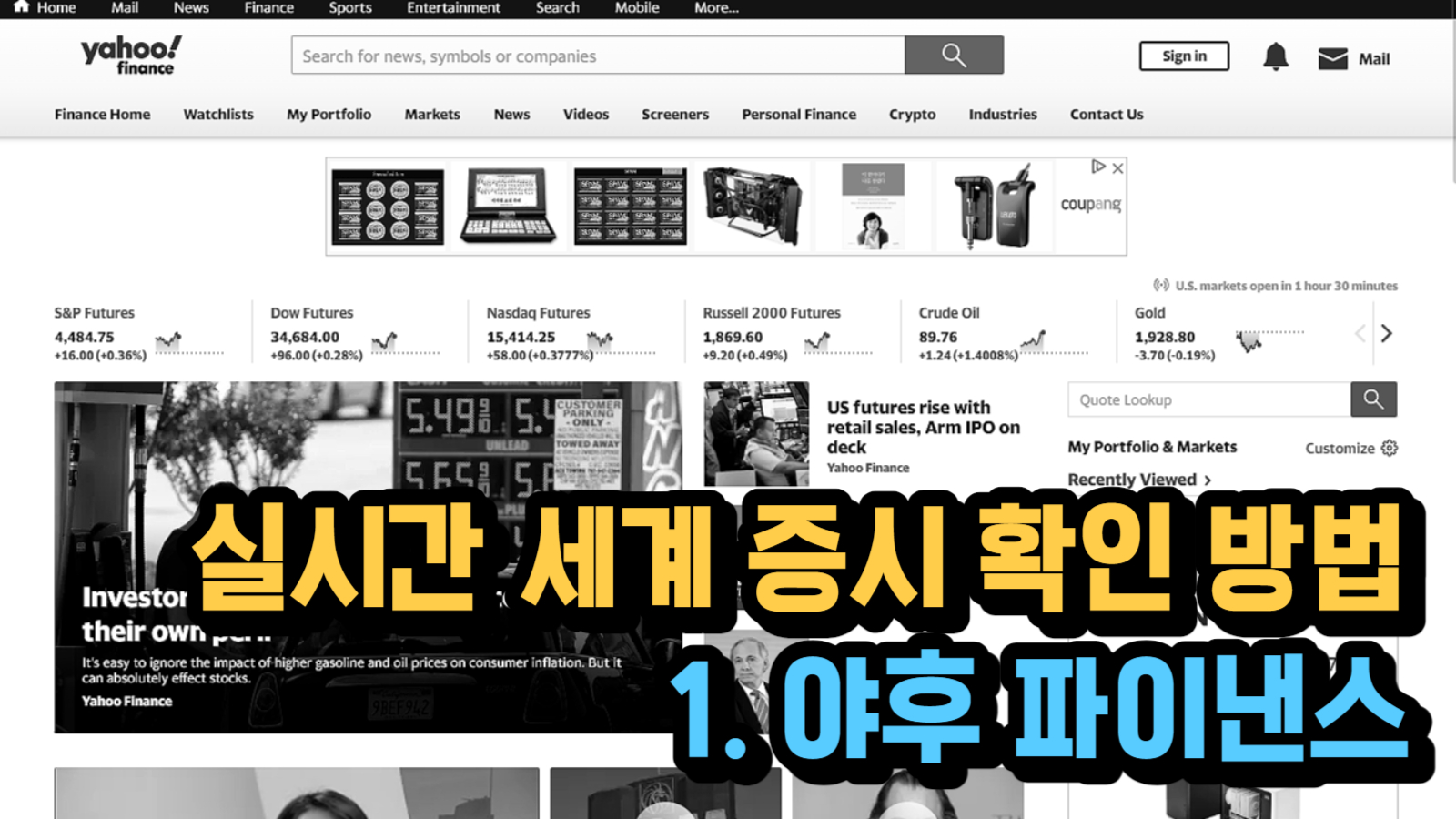This screenshot has width=1456, height=819.
Task: Open the AdChoices triangle icon
Action: pyautogui.click(x=1098, y=167)
